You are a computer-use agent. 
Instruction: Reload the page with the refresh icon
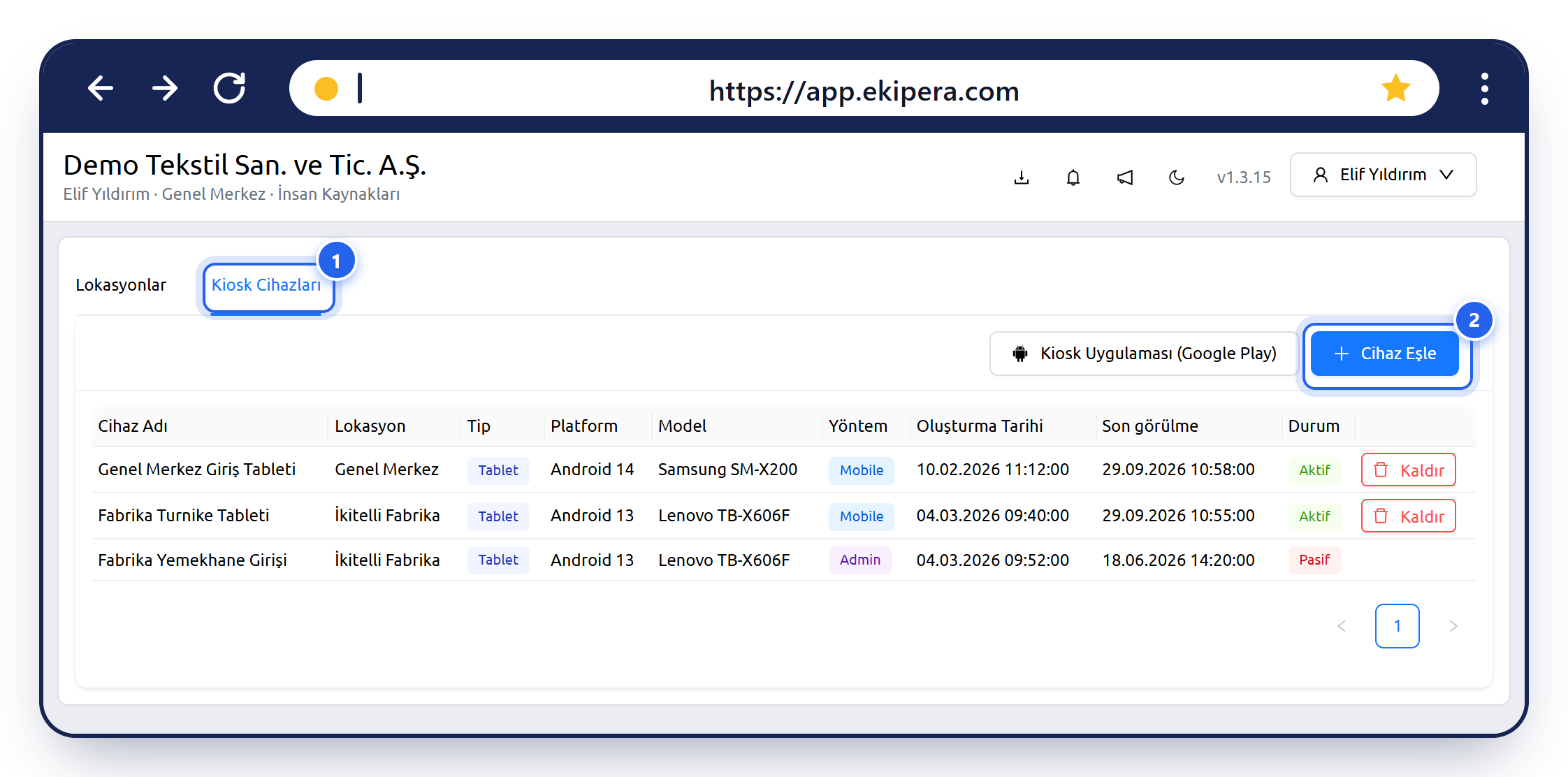pos(230,88)
